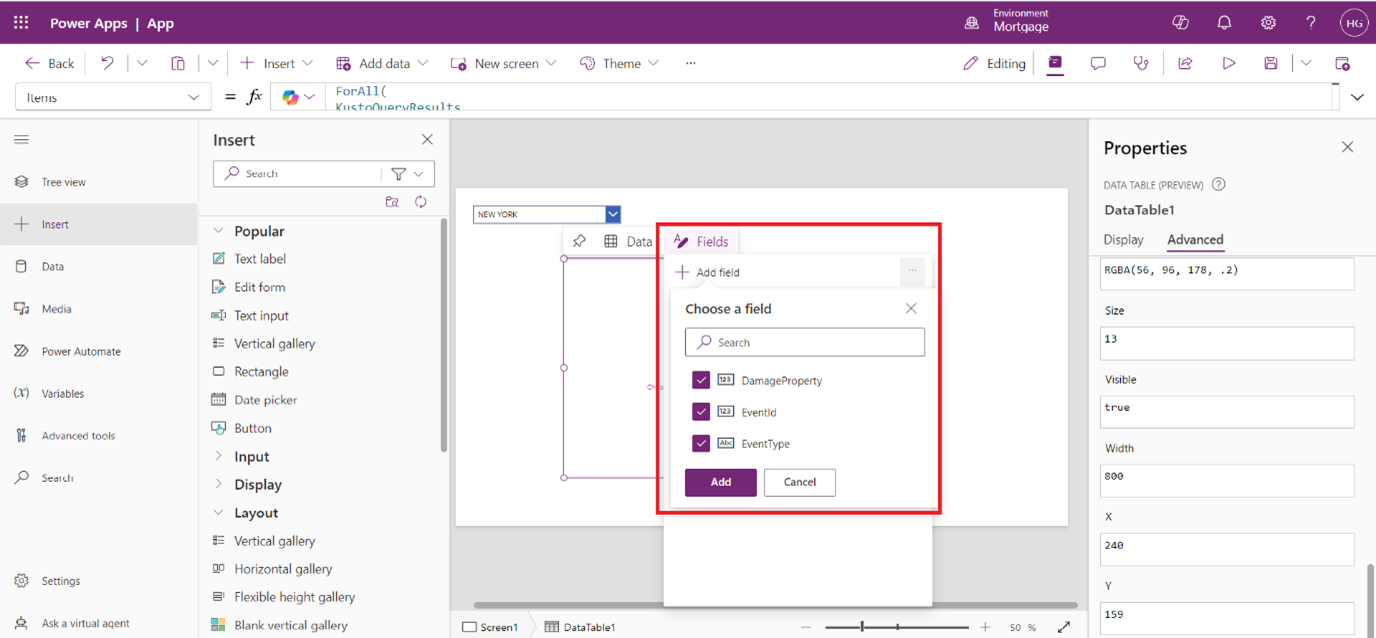This screenshot has height=638, width=1376.
Task: Click the Save icon in toolbar
Action: (1270, 63)
